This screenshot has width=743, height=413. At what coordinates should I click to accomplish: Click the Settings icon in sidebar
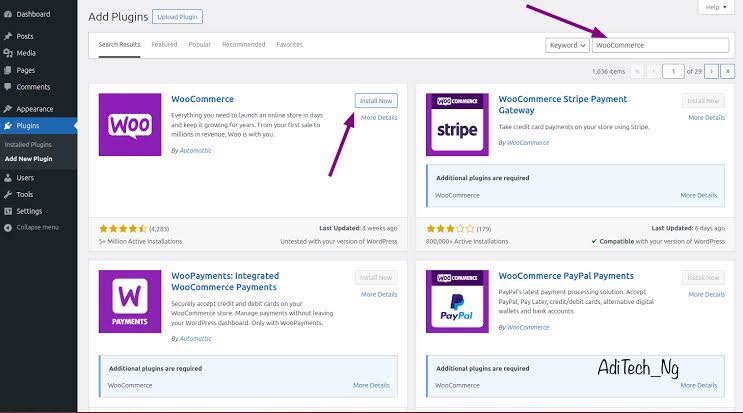[x=8, y=211]
